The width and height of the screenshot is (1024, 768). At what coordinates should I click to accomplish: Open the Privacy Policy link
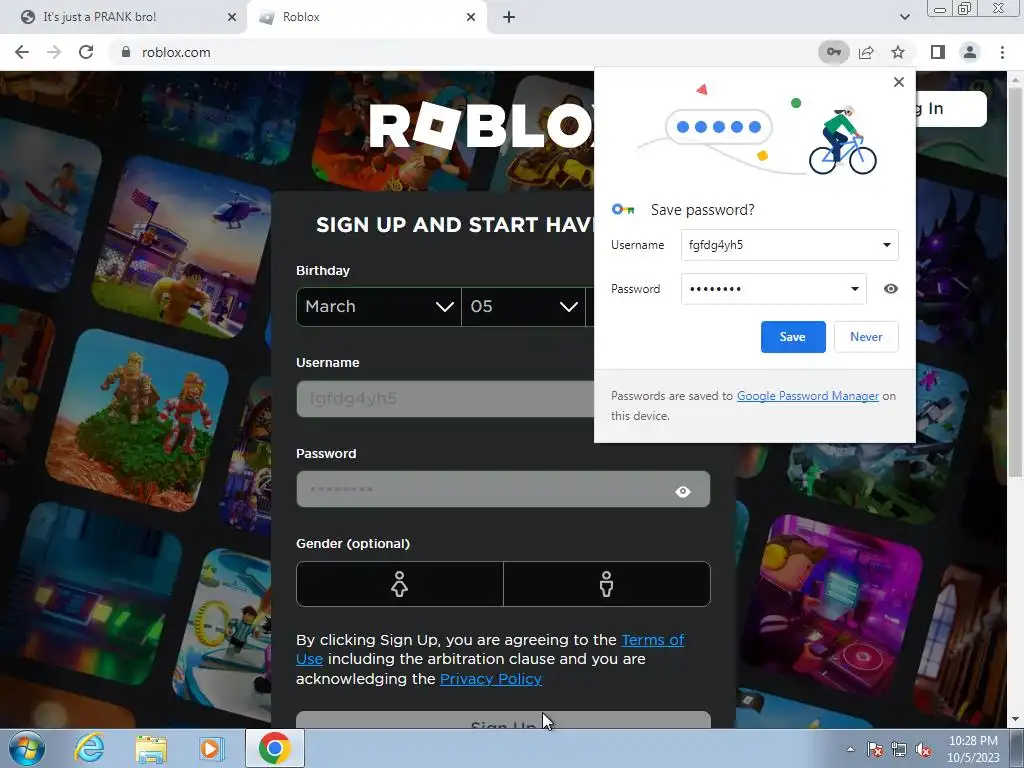click(x=490, y=679)
